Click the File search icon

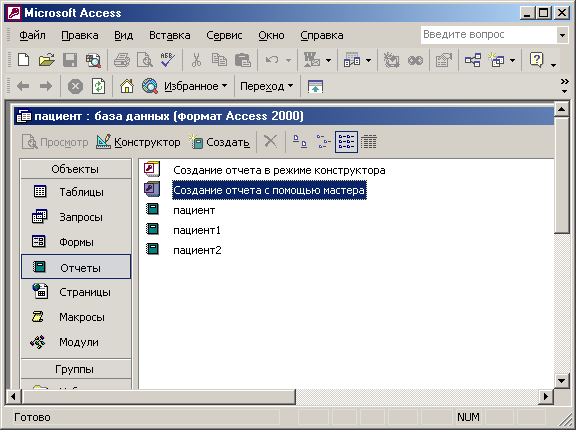click(93, 60)
